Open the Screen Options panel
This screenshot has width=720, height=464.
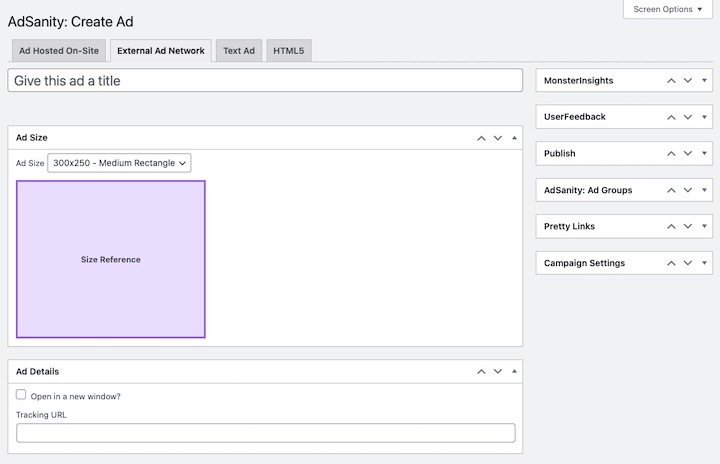(668, 9)
